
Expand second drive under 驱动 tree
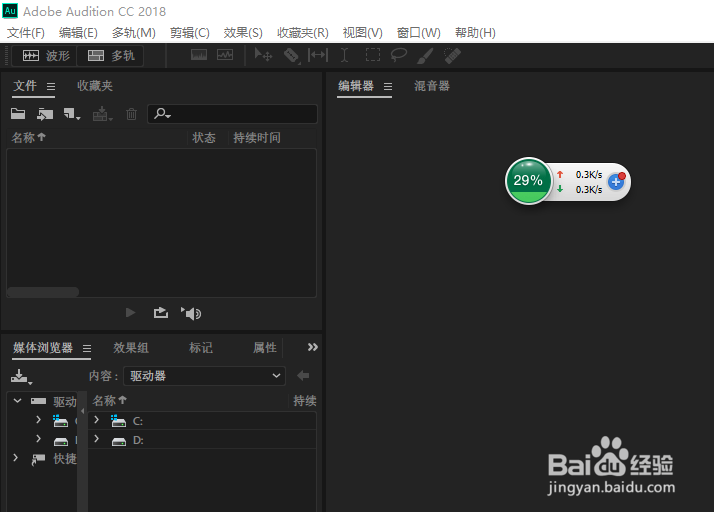(x=38, y=439)
